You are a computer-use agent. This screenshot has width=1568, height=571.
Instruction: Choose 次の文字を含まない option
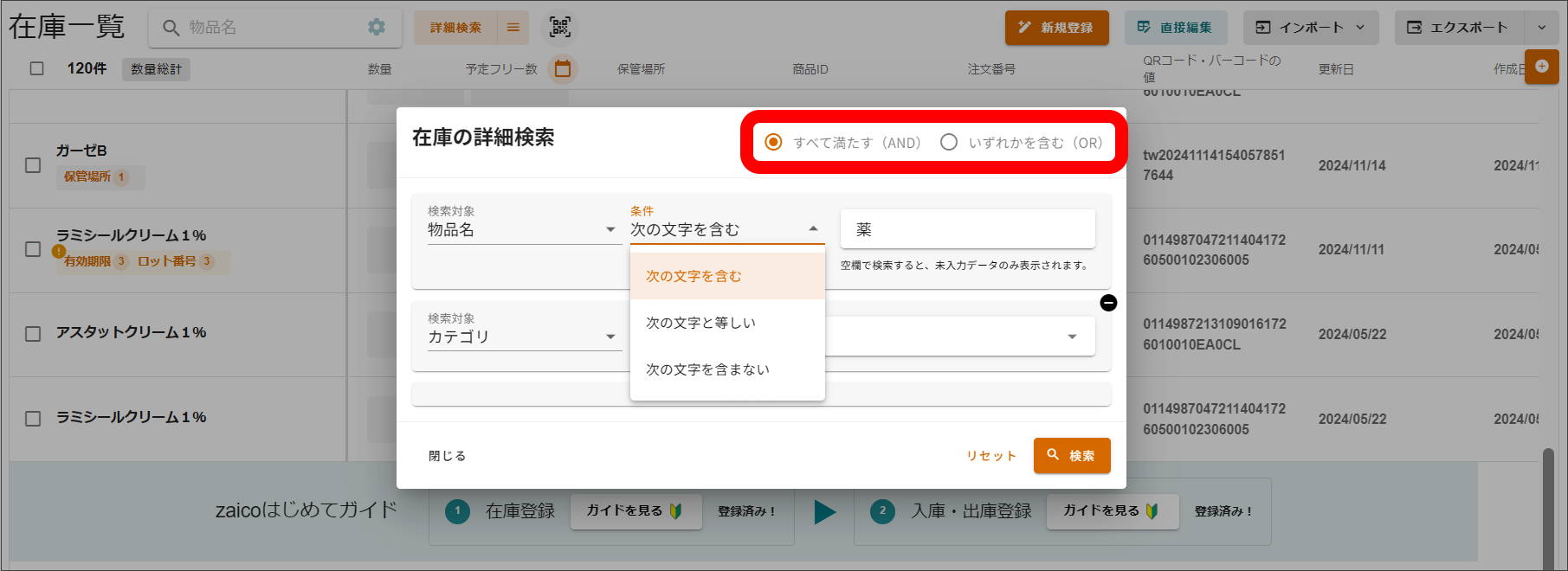(727, 369)
